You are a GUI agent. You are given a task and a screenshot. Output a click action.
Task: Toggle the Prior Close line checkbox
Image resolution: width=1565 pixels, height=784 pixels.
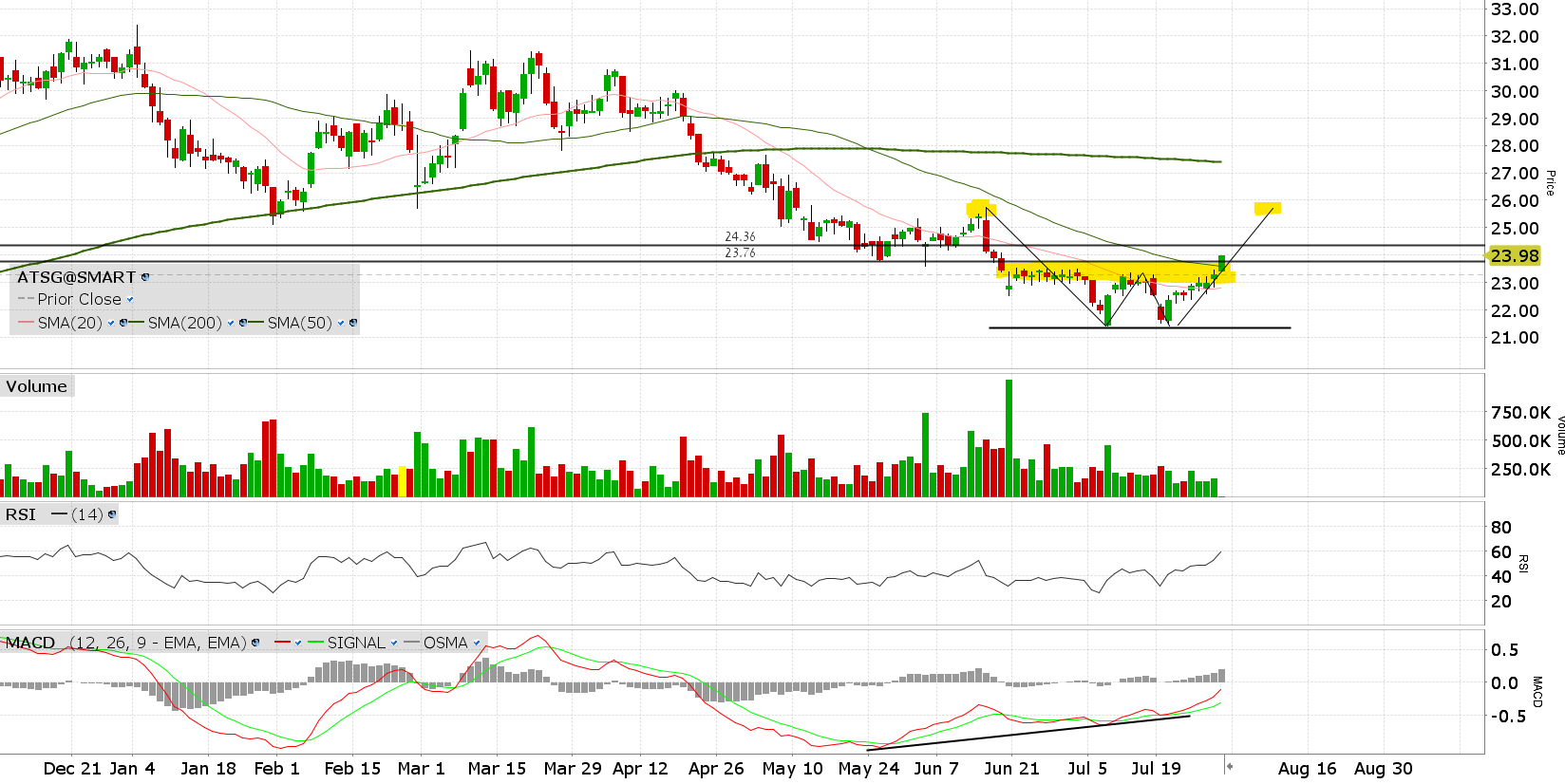[130, 300]
